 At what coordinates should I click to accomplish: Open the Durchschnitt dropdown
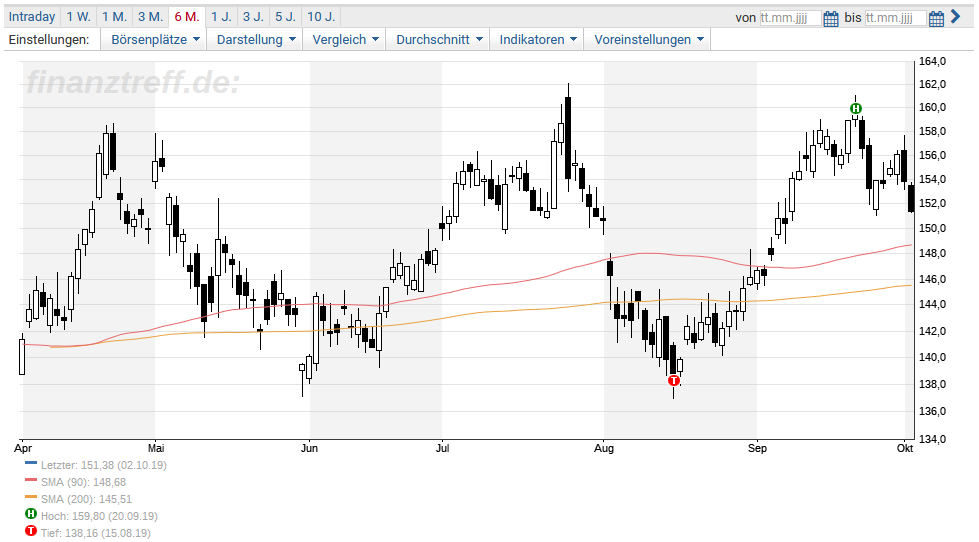tap(439, 39)
